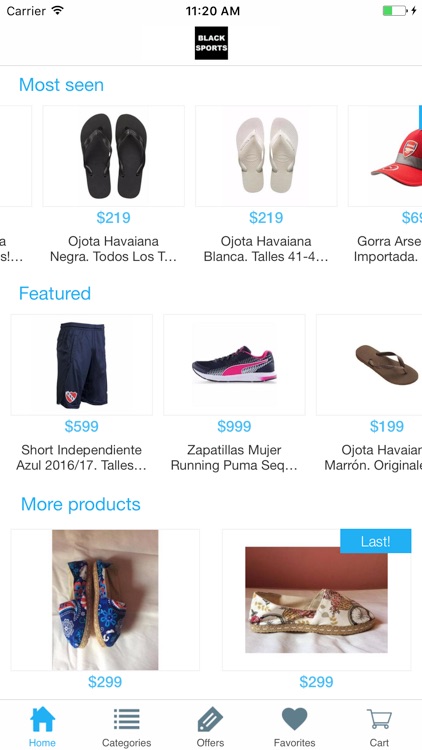Image resolution: width=422 pixels, height=750 pixels.
Task: Open the Offers pencil icon
Action: click(210, 719)
